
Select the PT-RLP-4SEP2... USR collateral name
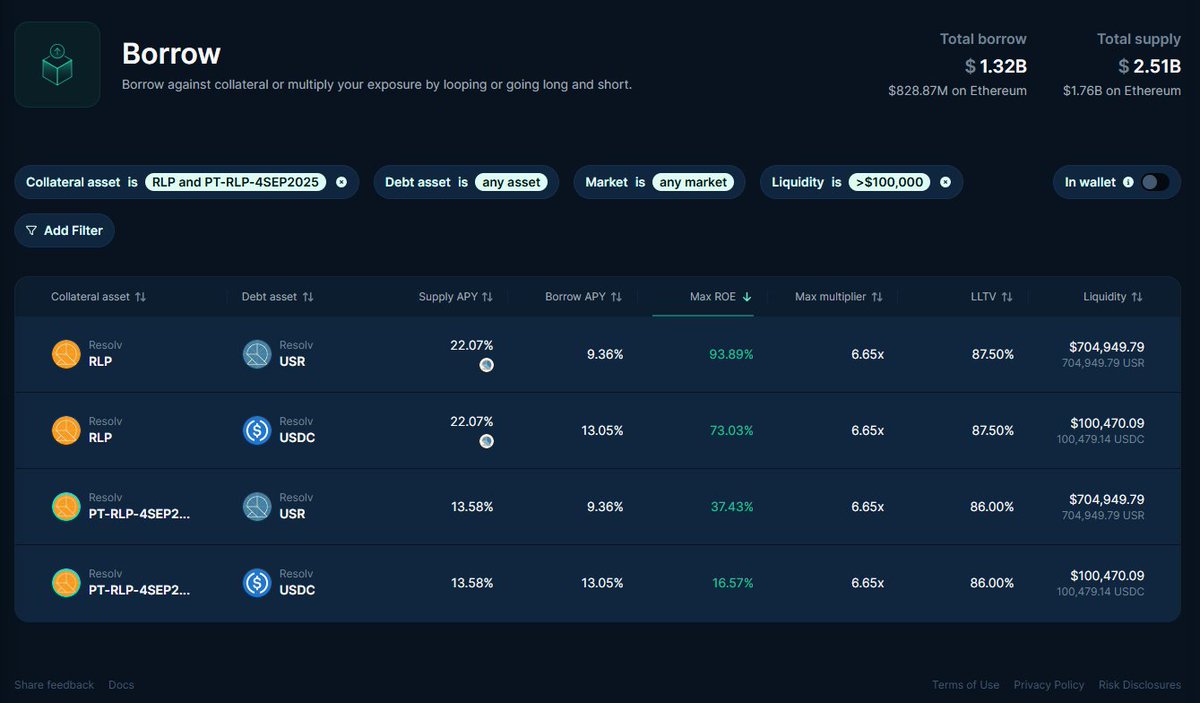click(x=139, y=514)
